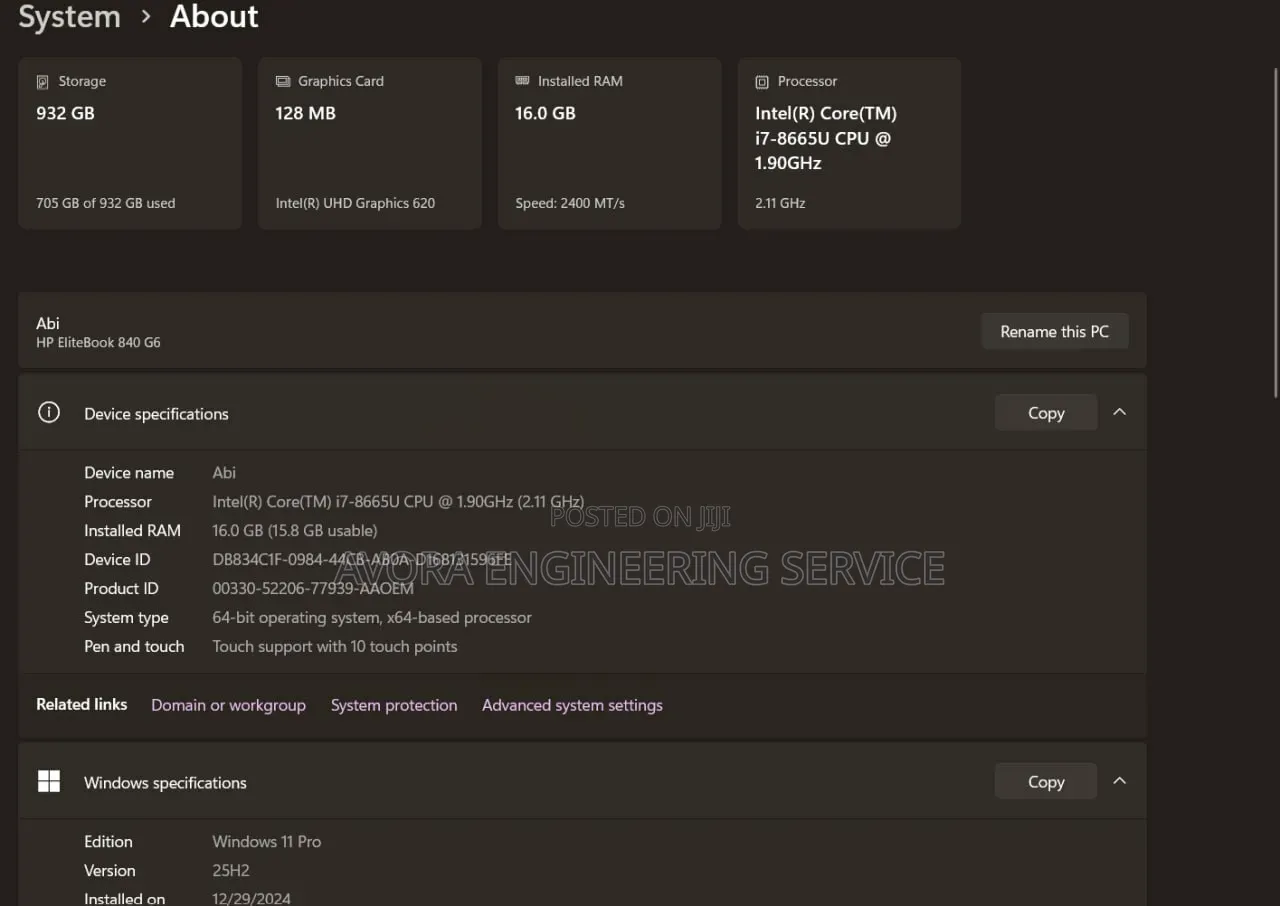The width and height of the screenshot is (1280, 906).
Task: Click the Touch support with 10 touch points text
Action: click(x=335, y=647)
